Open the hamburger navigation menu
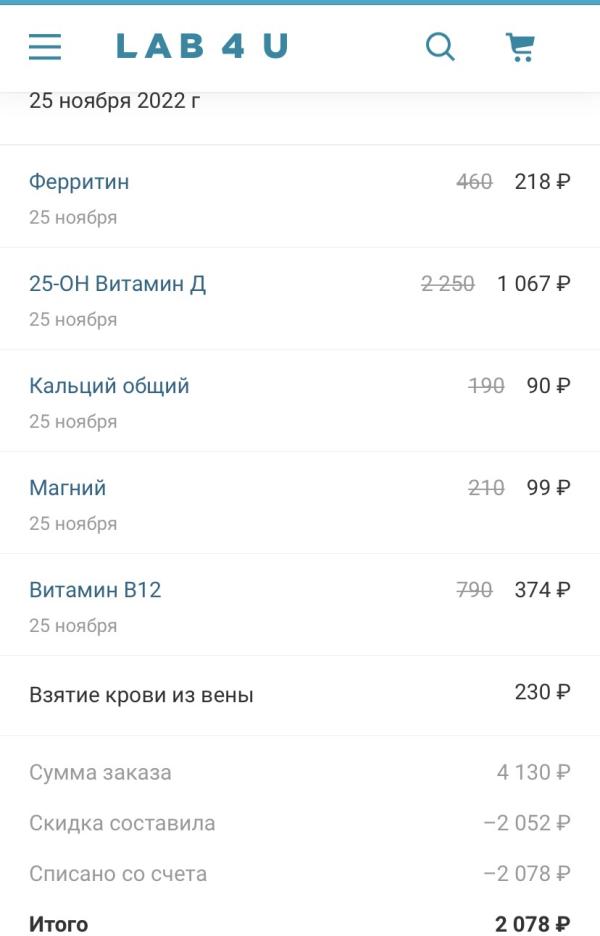The image size is (600, 936). click(45, 47)
